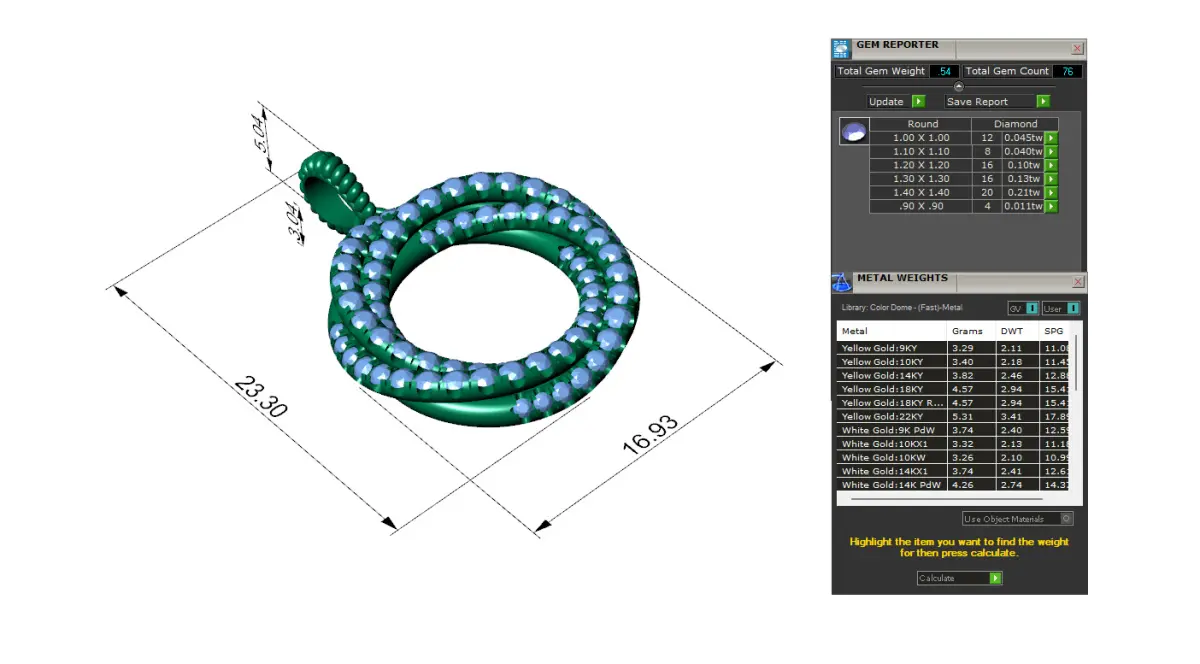Click green arrow on 1.40 X 1.40 row
The width and height of the screenshot is (1200, 664).
[1051, 193]
